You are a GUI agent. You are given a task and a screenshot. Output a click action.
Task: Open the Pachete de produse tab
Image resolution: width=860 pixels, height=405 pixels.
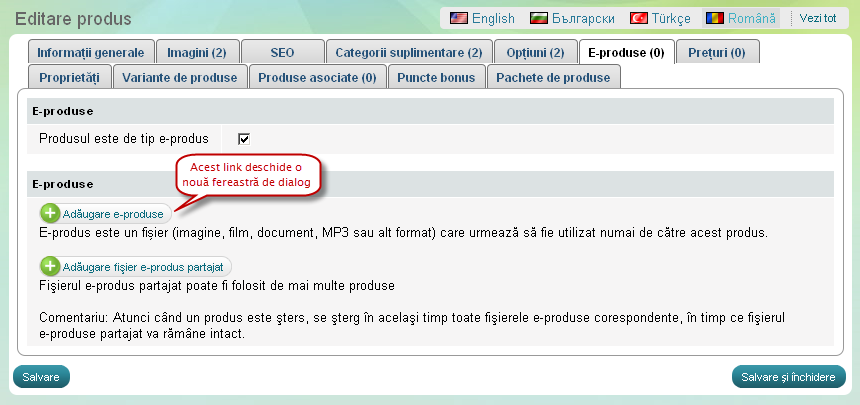coord(554,77)
